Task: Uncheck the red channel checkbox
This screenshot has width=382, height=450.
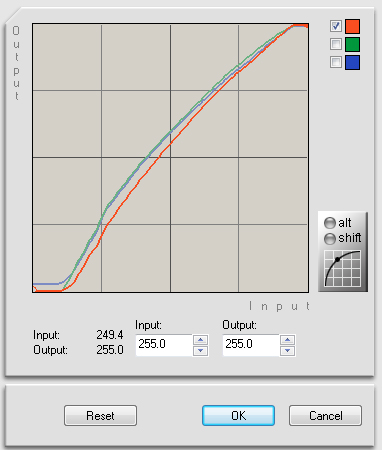Action: pyautogui.click(x=336, y=26)
